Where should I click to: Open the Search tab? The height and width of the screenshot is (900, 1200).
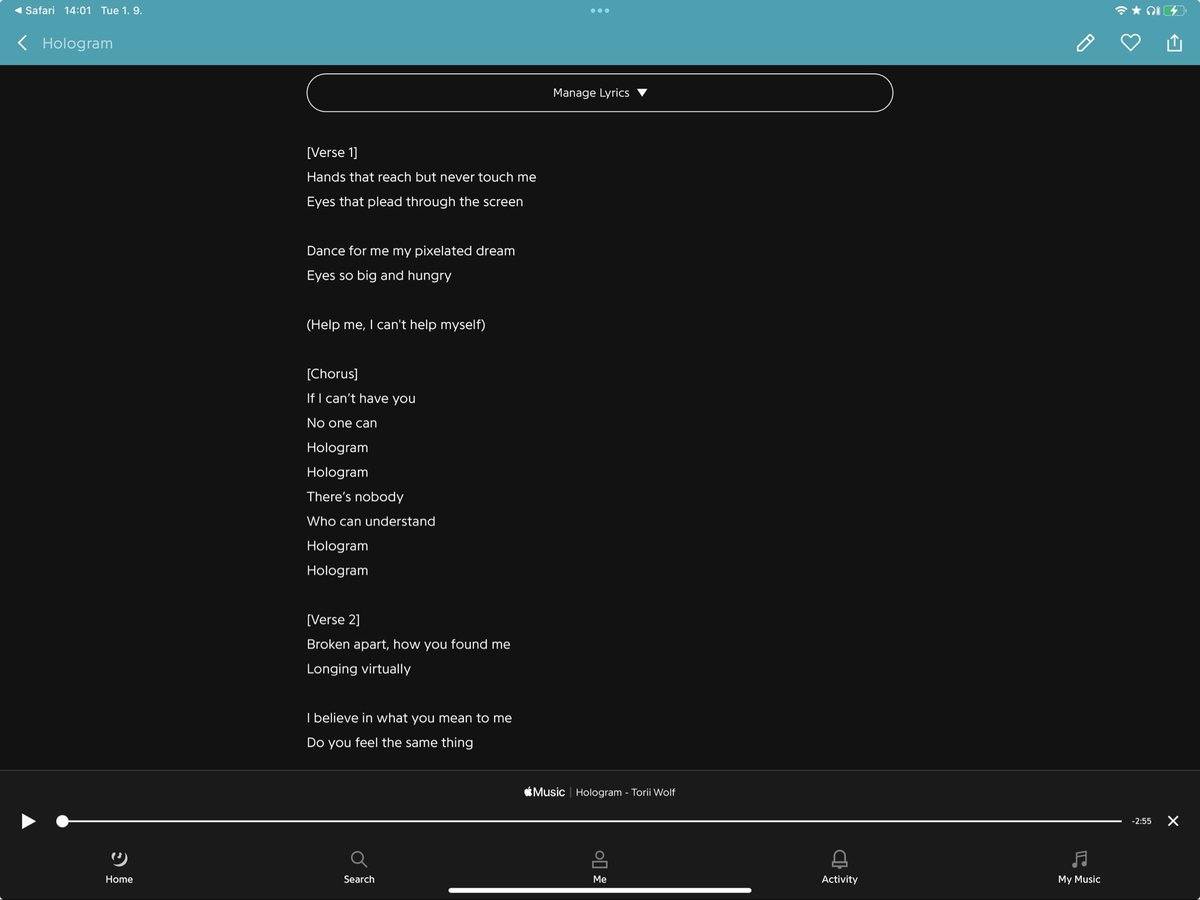[x=359, y=867]
